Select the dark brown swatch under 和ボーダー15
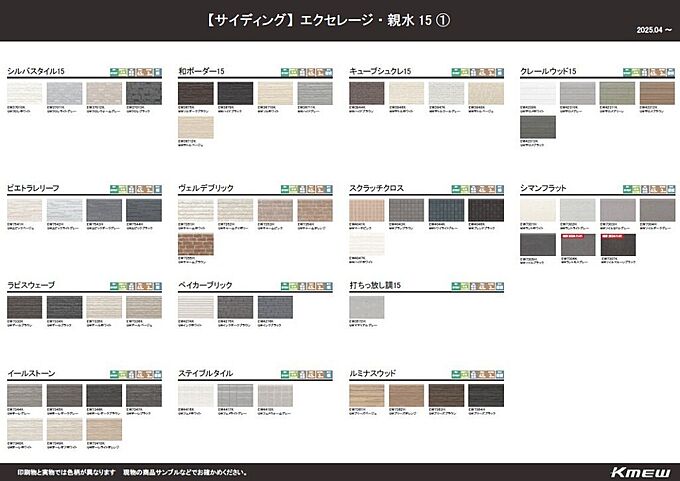 196,93
